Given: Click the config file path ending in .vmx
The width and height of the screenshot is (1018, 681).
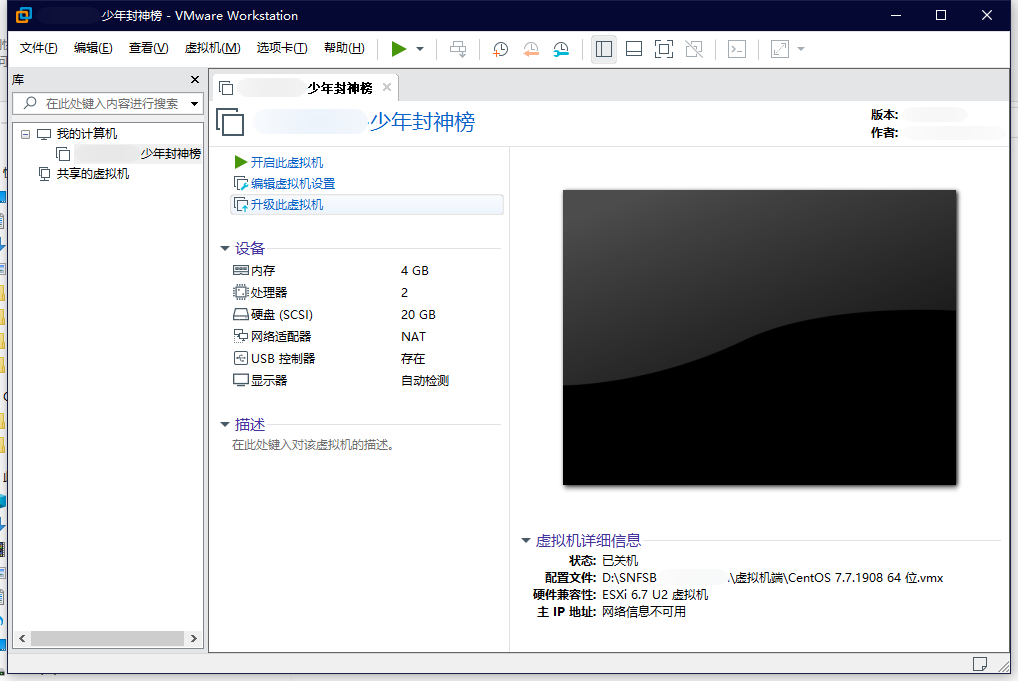Looking at the screenshot, I should [773, 578].
